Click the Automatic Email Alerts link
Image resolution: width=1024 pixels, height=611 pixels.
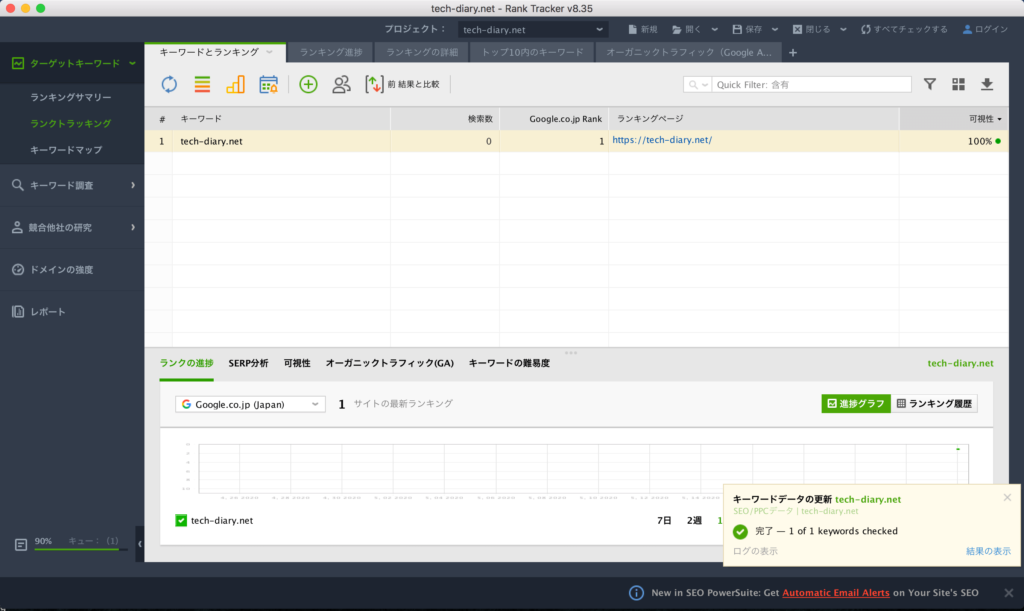pos(836,593)
